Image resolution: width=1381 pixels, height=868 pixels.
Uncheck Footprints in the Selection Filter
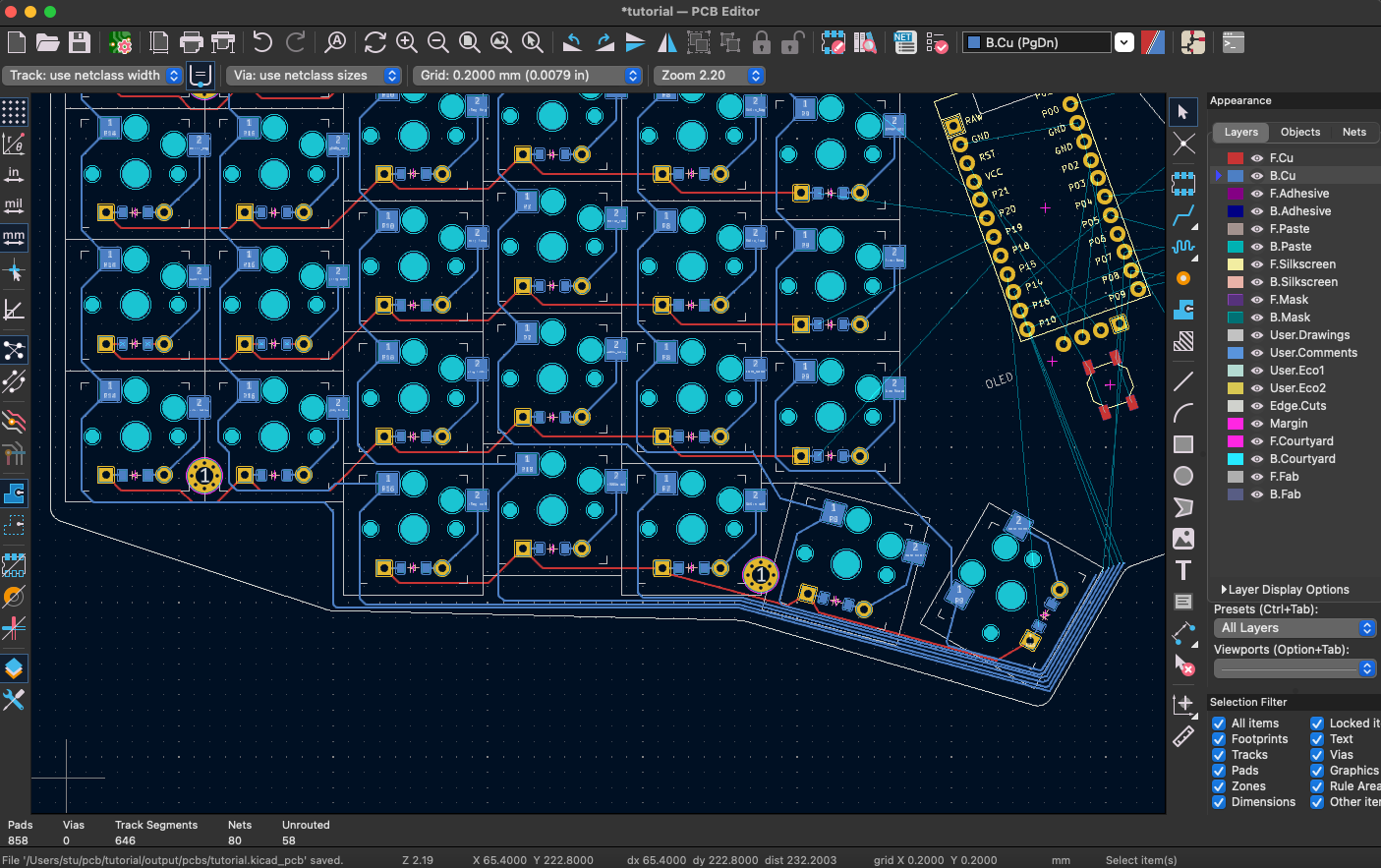click(1219, 738)
